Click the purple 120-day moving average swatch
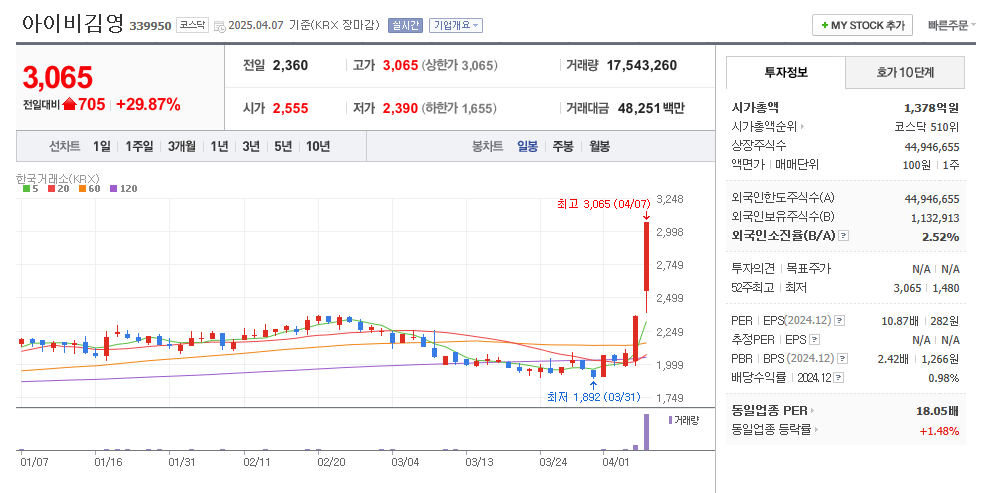Screen dimensions: 985x493 point(113,188)
